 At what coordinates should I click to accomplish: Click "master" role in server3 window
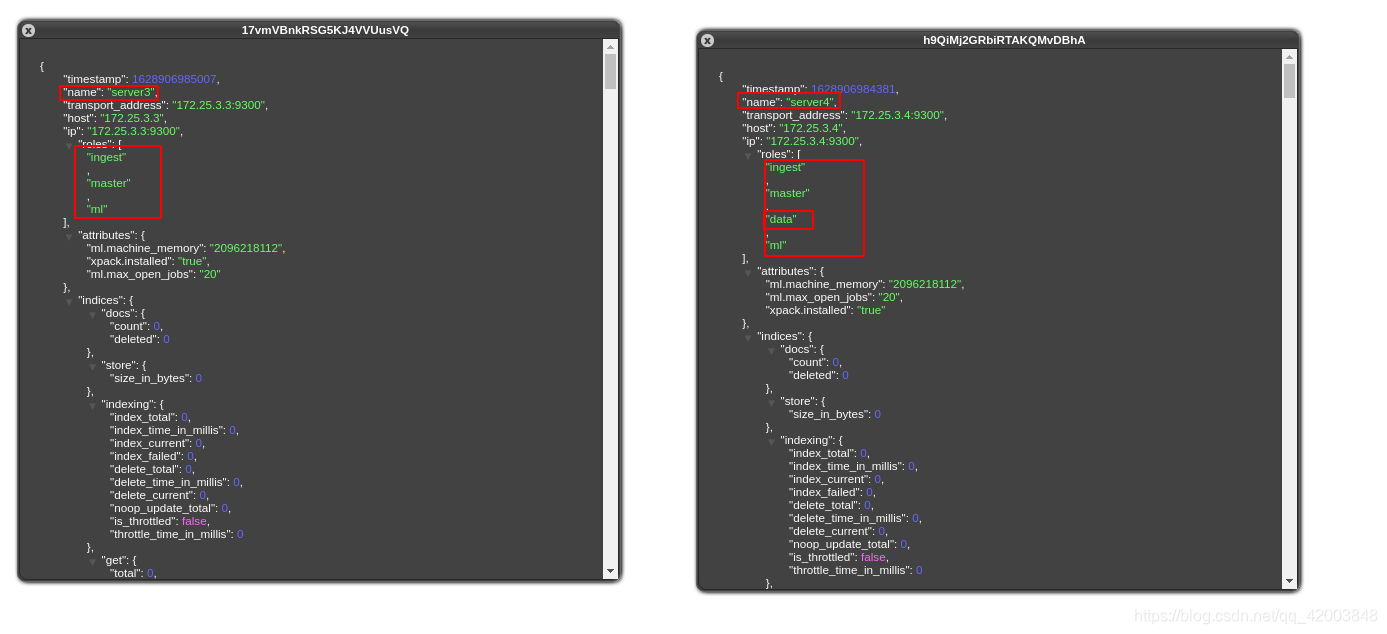(x=109, y=183)
